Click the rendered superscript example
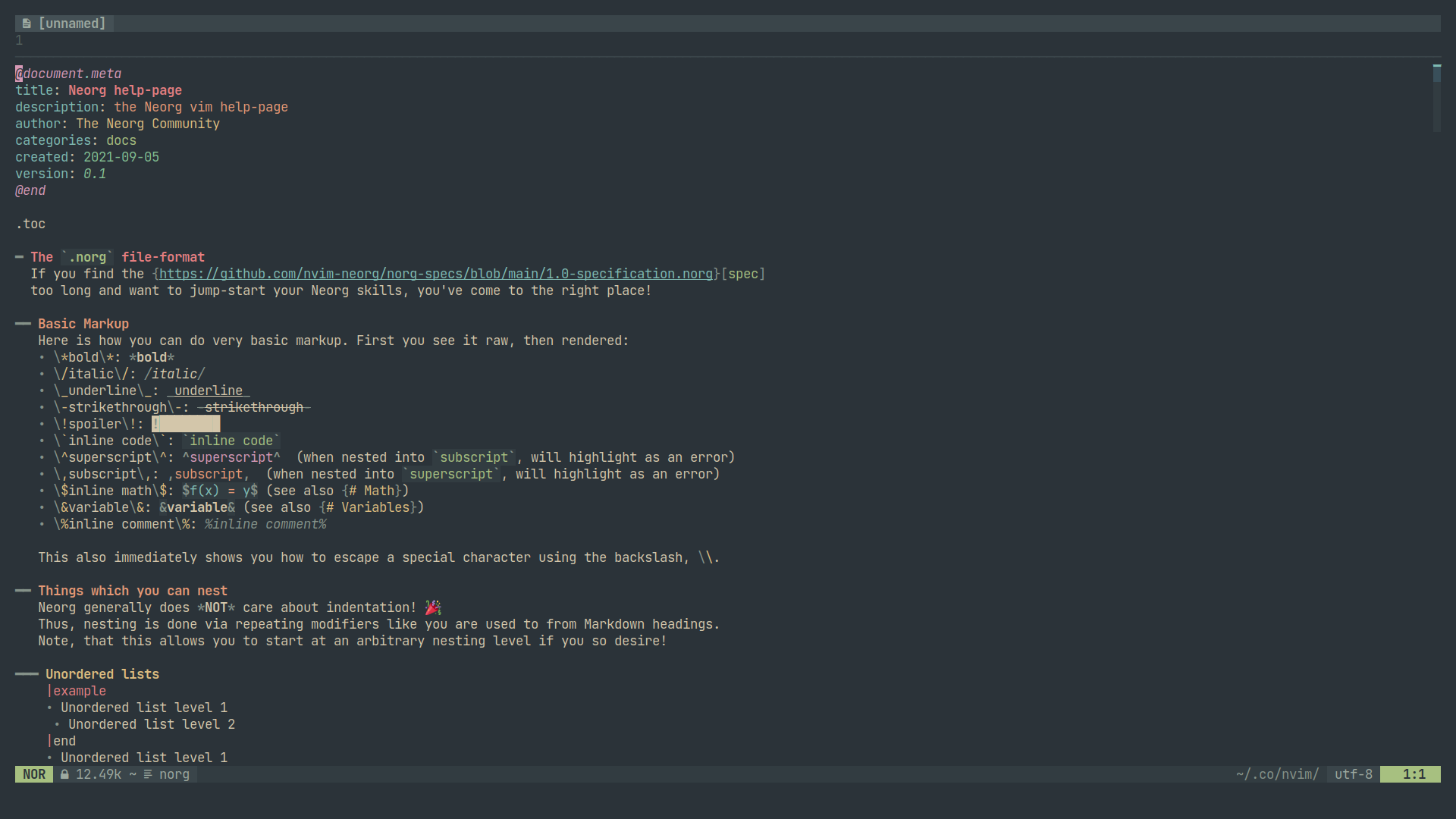This screenshot has height=819, width=1456. (x=231, y=457)
